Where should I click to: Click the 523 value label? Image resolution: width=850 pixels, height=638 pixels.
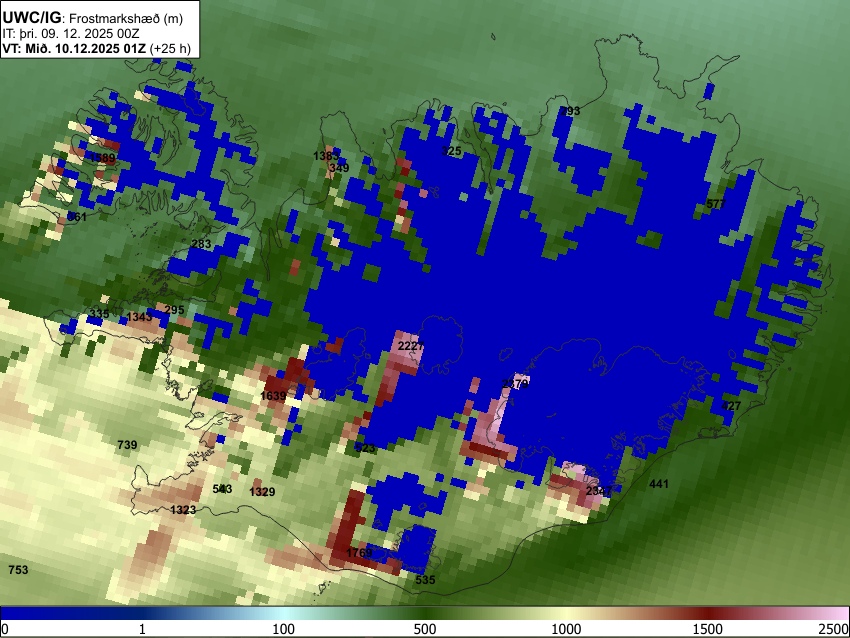(365, 448)
